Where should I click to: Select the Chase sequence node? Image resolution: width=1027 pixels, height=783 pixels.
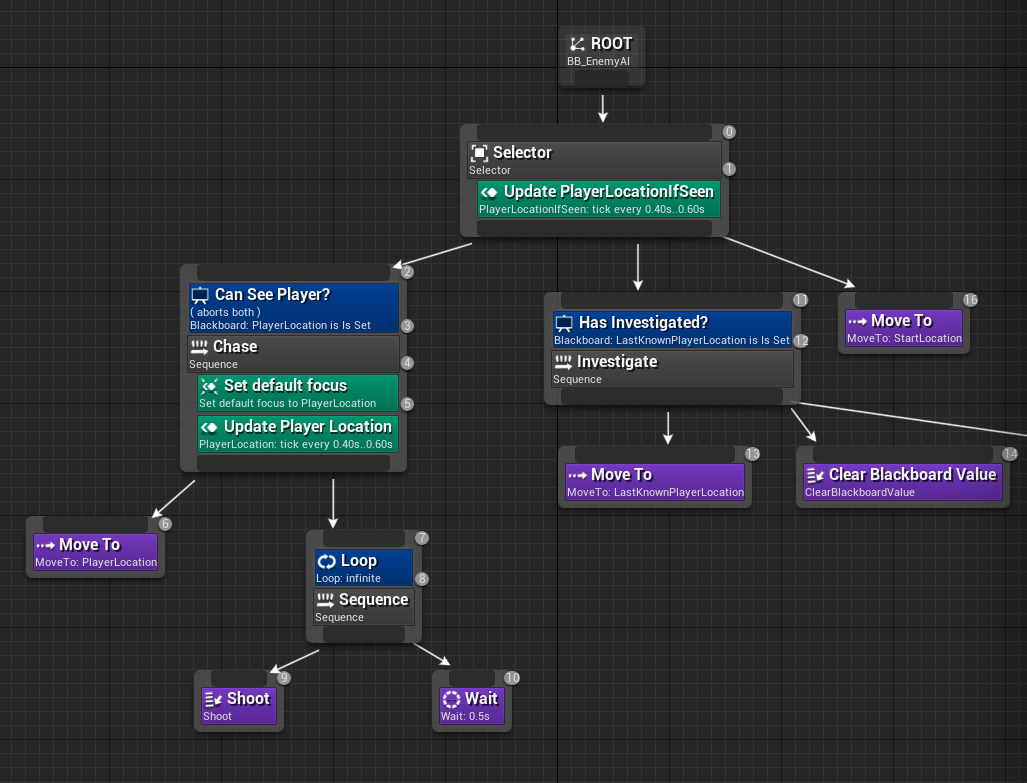tap(293, 354)
